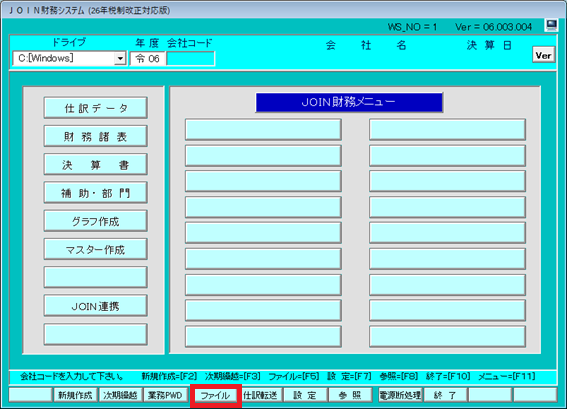Click the 会社コード input field

pyautogui.click(x=191, y=59)
